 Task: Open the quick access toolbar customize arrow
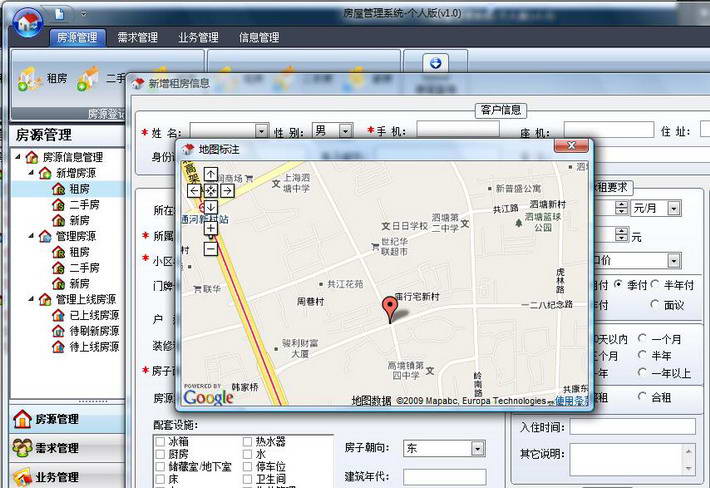coord(83,14)
